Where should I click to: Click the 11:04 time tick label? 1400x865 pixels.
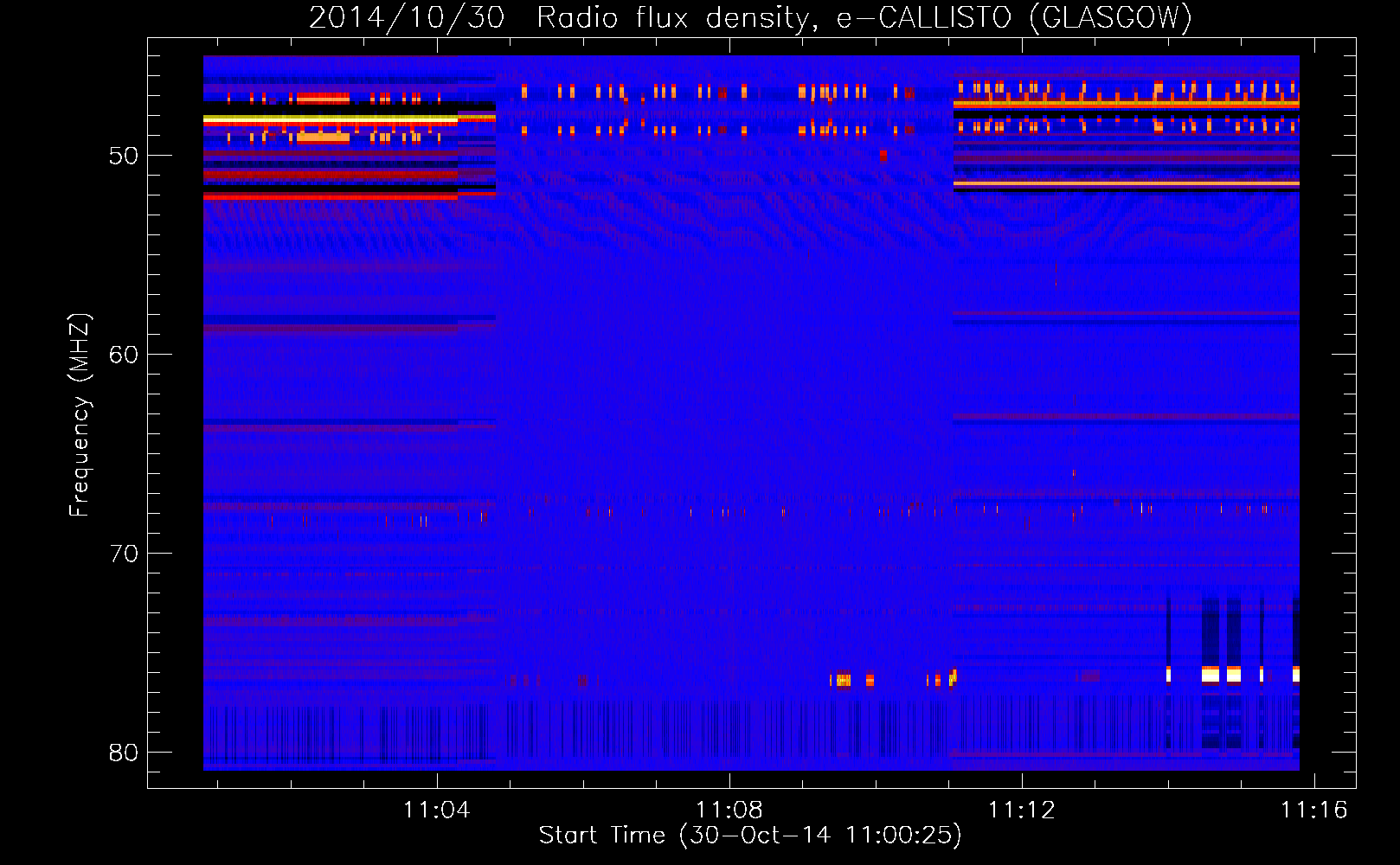(x=436, y=810)
